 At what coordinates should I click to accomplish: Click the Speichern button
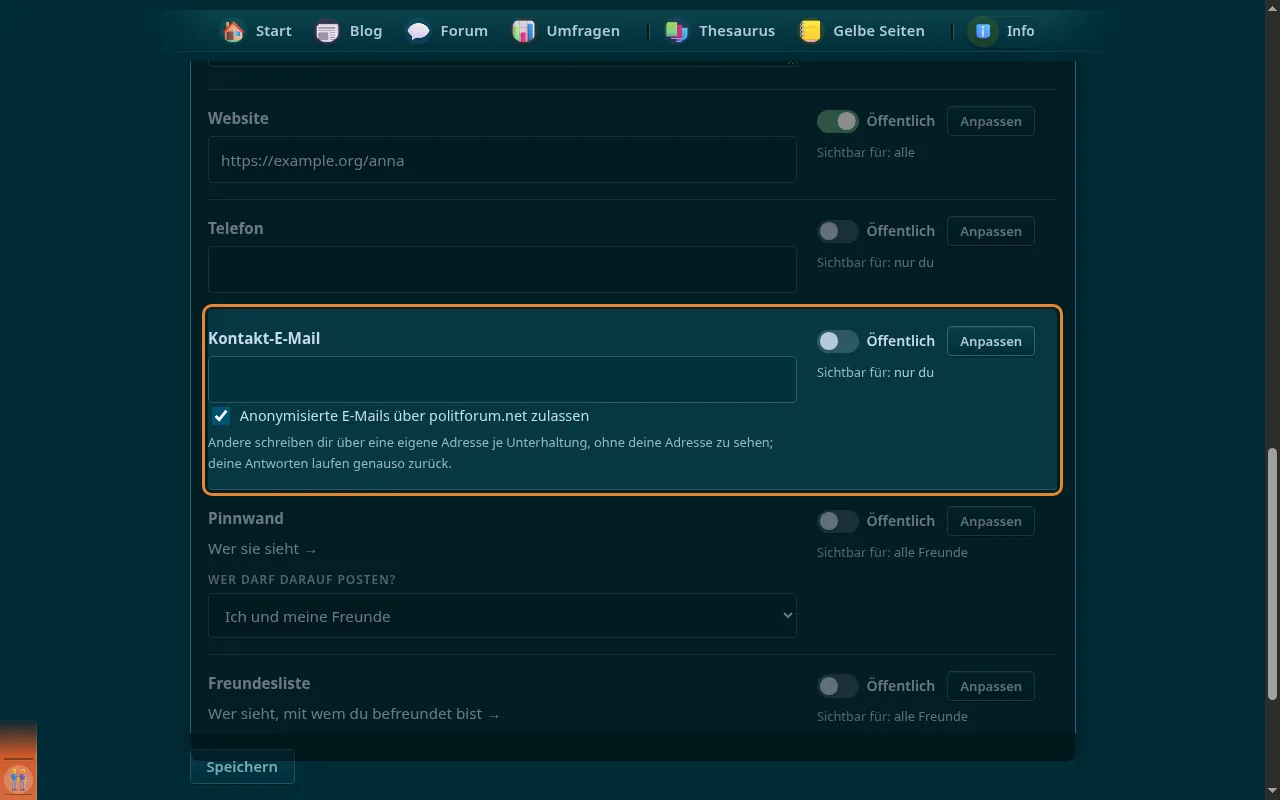point(242,767)
